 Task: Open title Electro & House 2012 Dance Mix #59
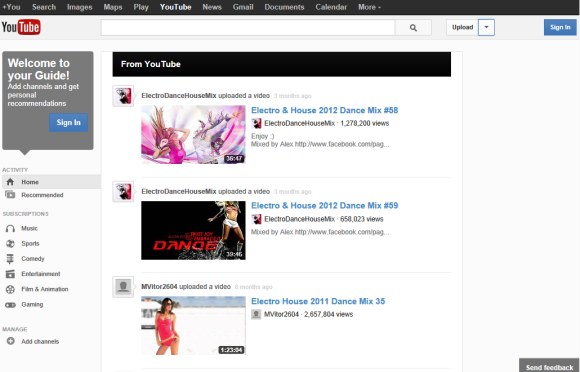click(x=325, y=206)
